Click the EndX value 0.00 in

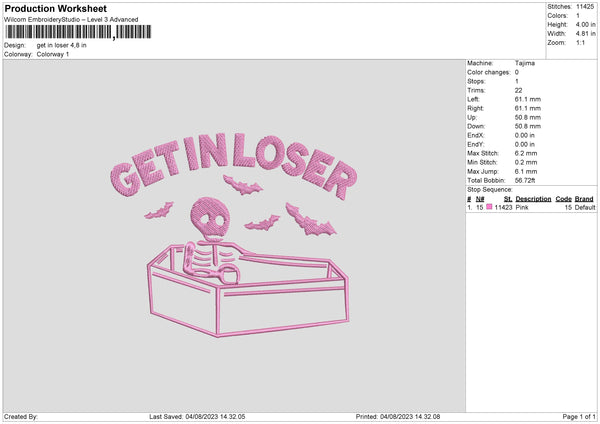click(525, 135)
